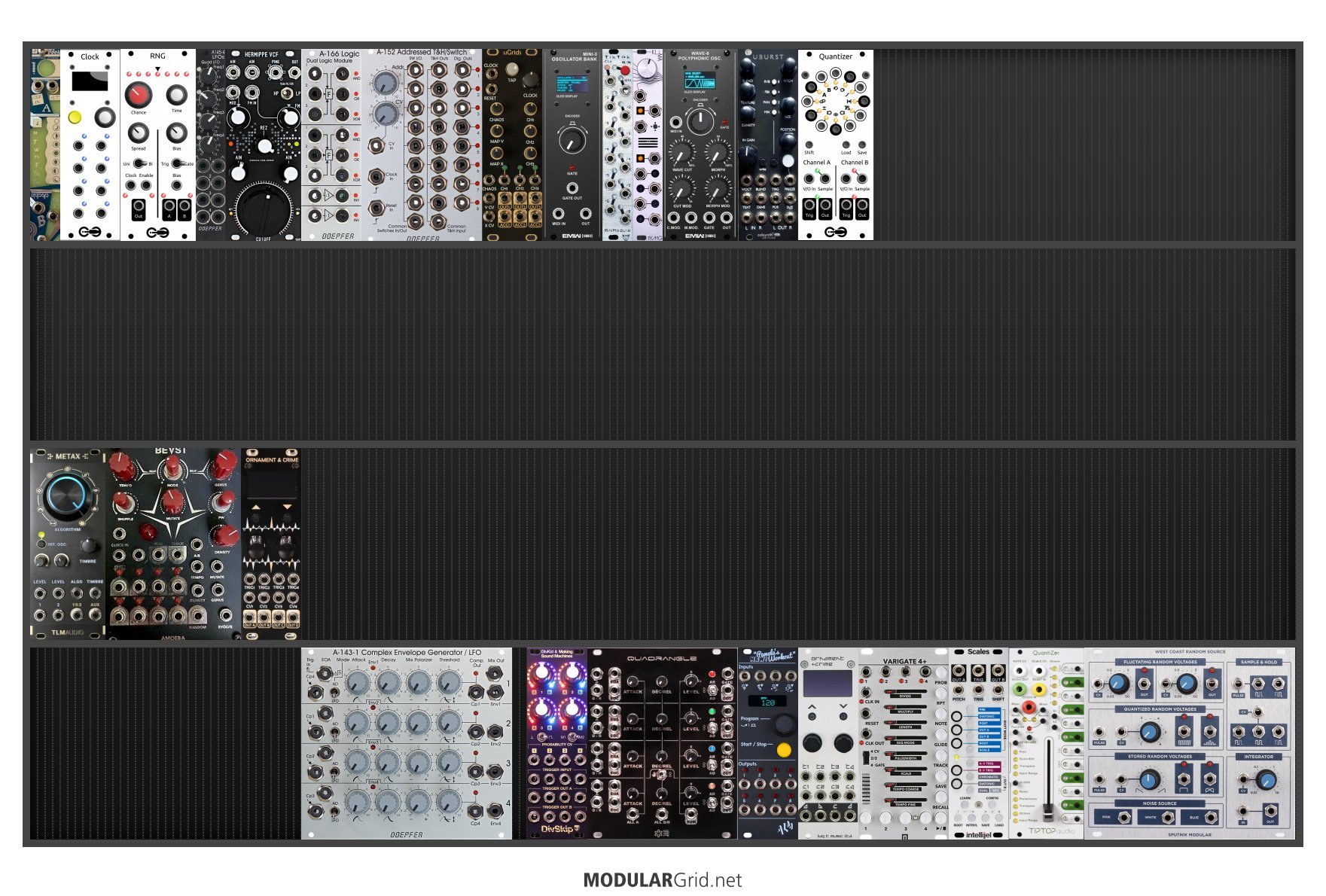
Task: Click the Wave-6 OLED display
Action: (700, 80)
